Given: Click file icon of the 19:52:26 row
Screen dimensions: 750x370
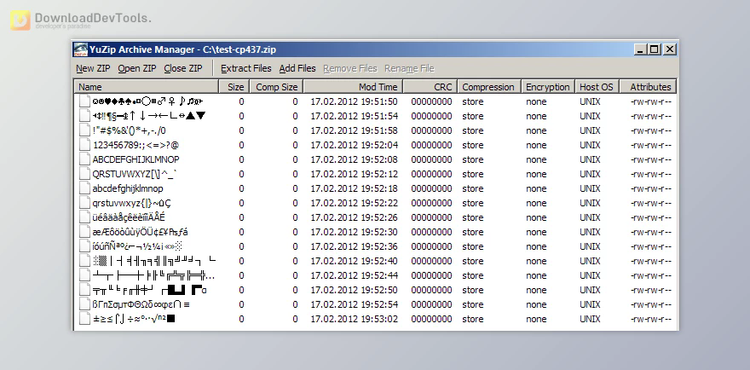Looking at the screenshot, I should click(x=85, y=218).
